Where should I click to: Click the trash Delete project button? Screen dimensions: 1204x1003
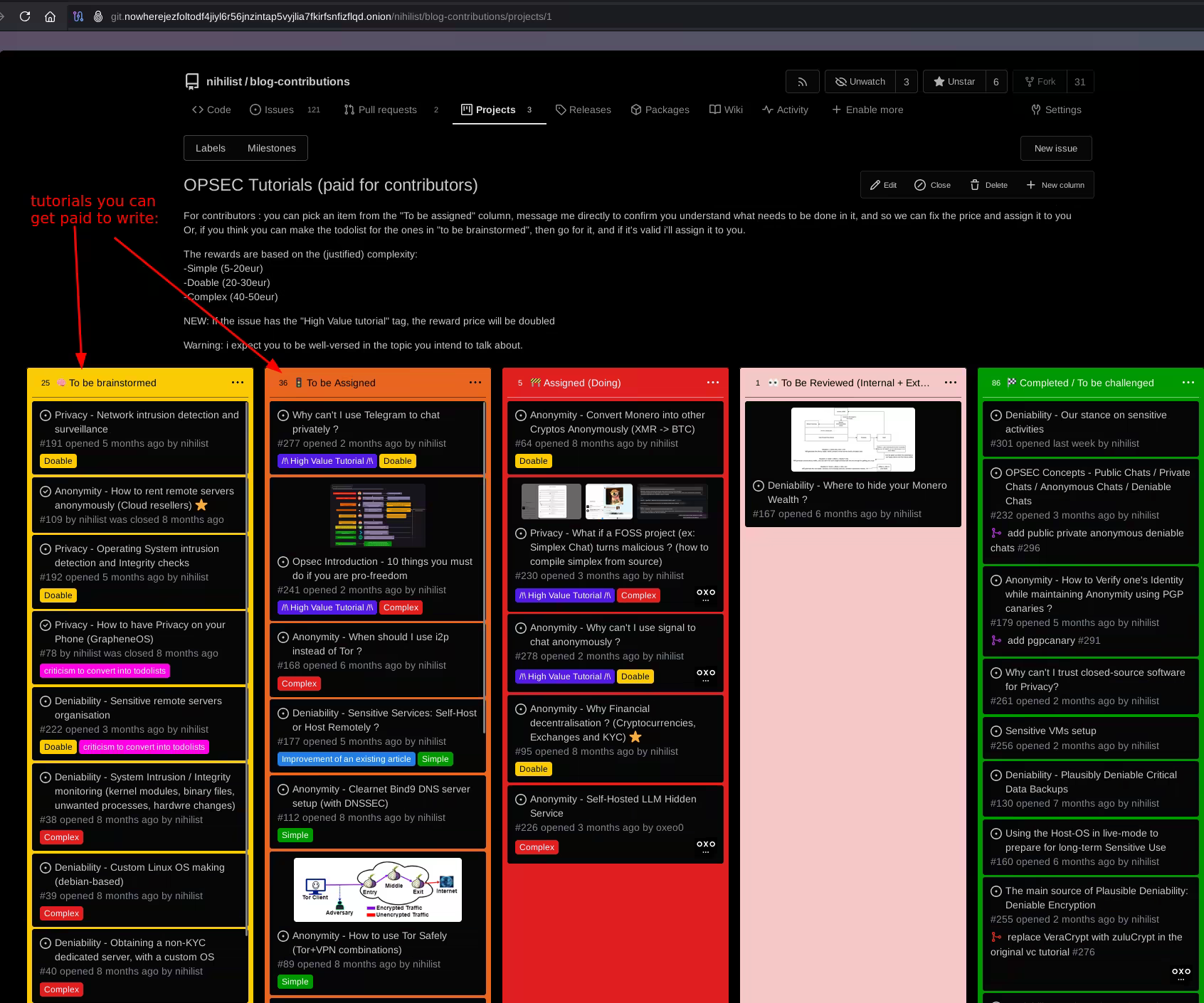coord(988,185)
